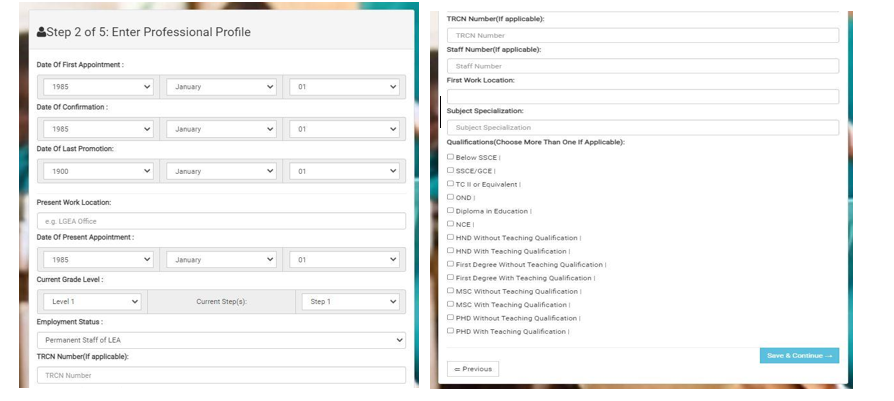The width and height of the screenshot is (894, 401).
Task: Open the Employment Status dropdown
Action: coord(221,340)
